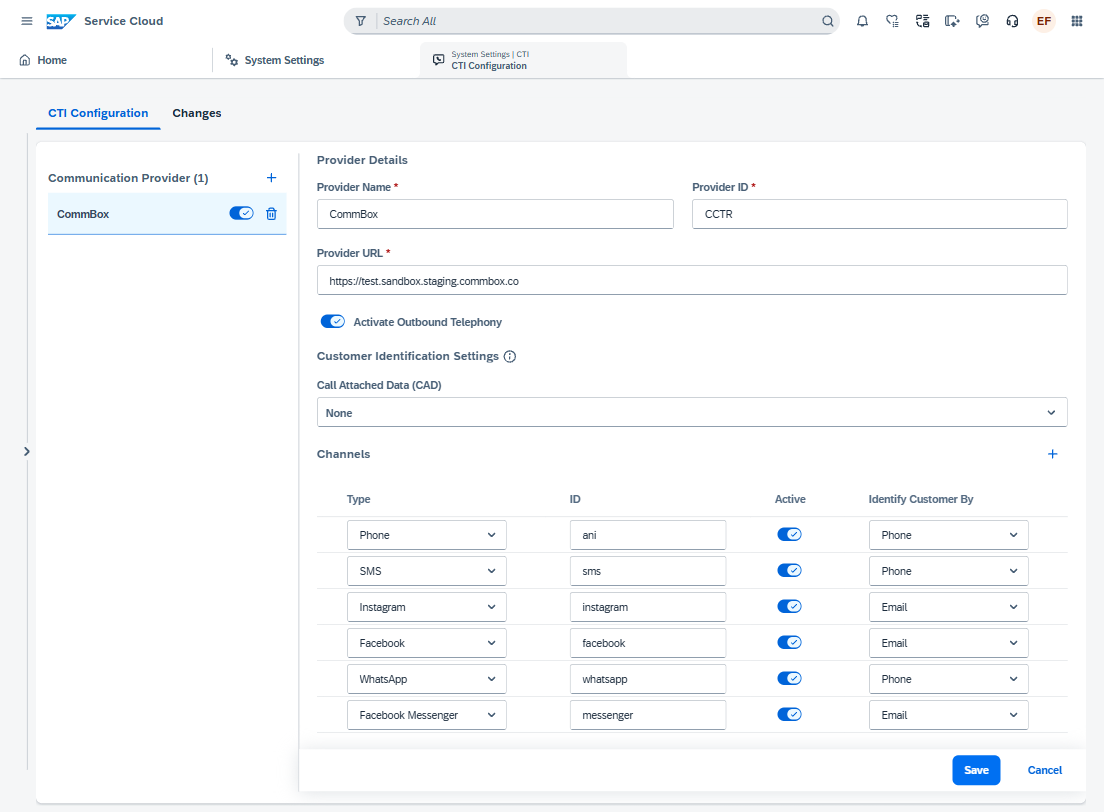Edit the ani channel ID field

tap(648, 535)
